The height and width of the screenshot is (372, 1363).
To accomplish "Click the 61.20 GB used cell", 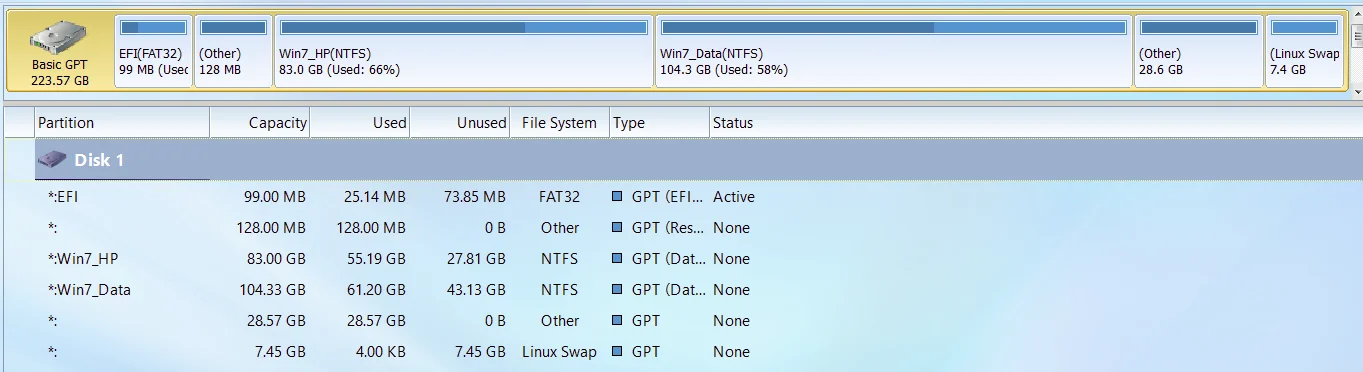I will pos(376,290).
